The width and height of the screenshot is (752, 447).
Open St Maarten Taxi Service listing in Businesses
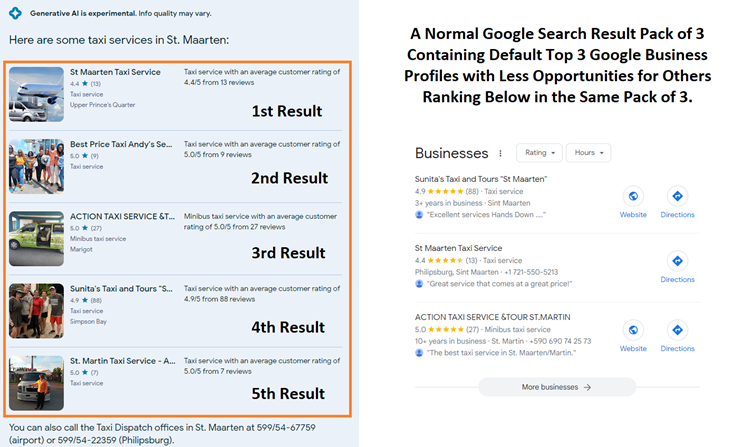click(458, 247)
